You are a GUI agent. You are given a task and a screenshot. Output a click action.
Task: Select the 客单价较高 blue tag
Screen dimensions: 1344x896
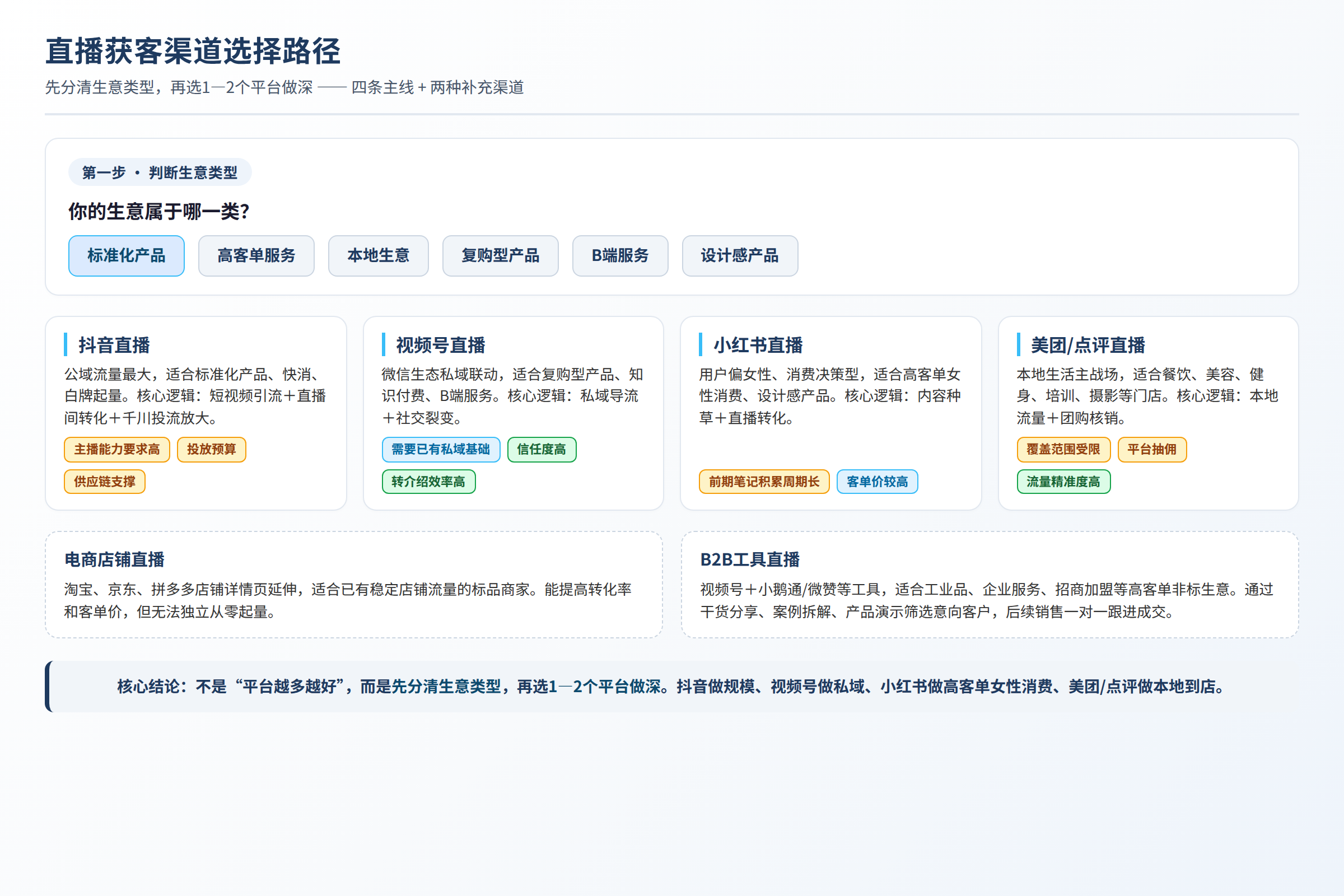[877, 482]
